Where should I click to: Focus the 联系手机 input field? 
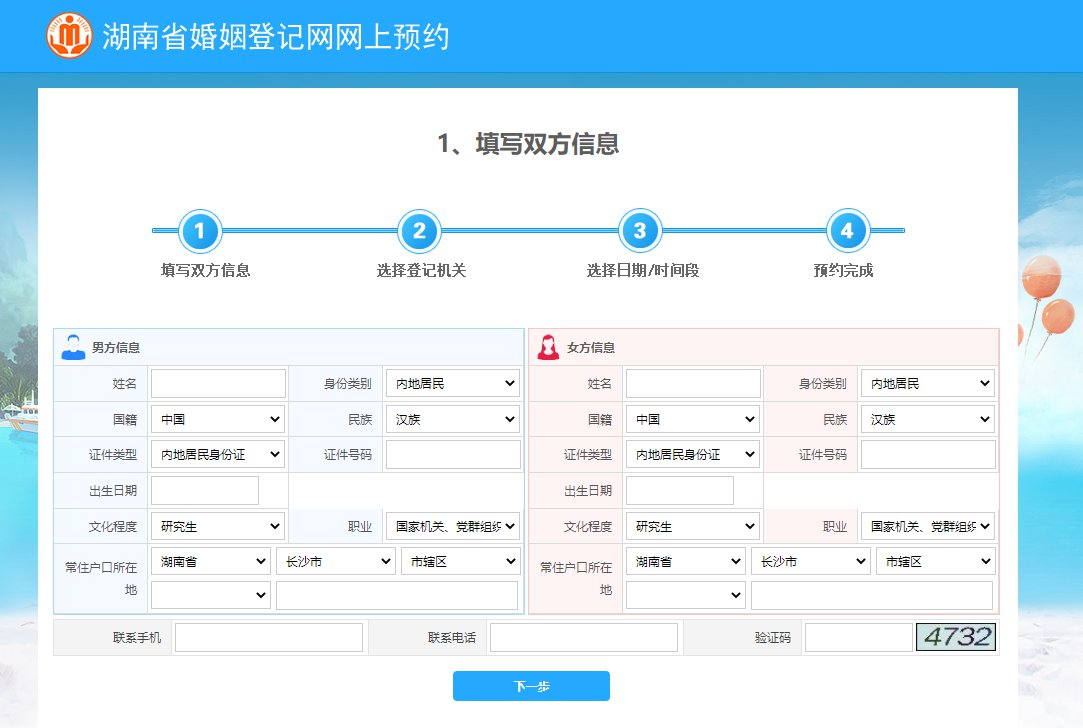pyautogui.click(x=268, y=637)
